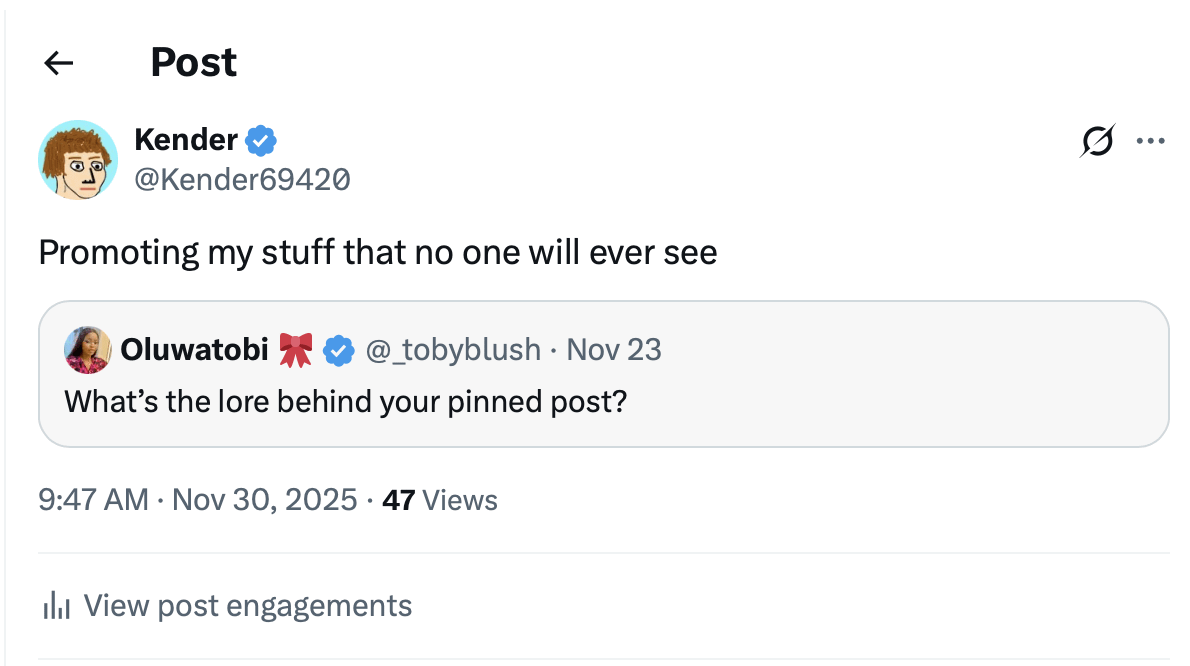Viewport: 1190px width, 666px height.
Task: Open the Grok actions icon
Action: pos(1096,142)
